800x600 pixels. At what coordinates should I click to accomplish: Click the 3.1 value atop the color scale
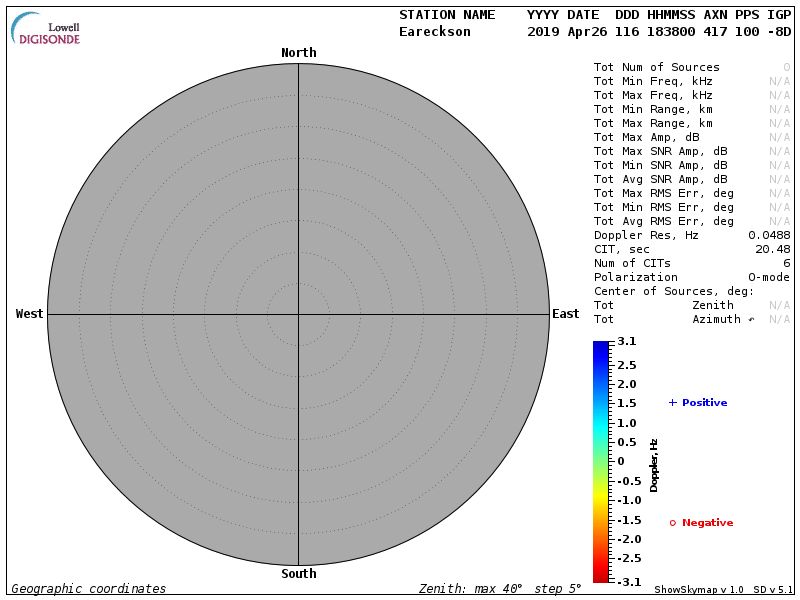point(627,342)
